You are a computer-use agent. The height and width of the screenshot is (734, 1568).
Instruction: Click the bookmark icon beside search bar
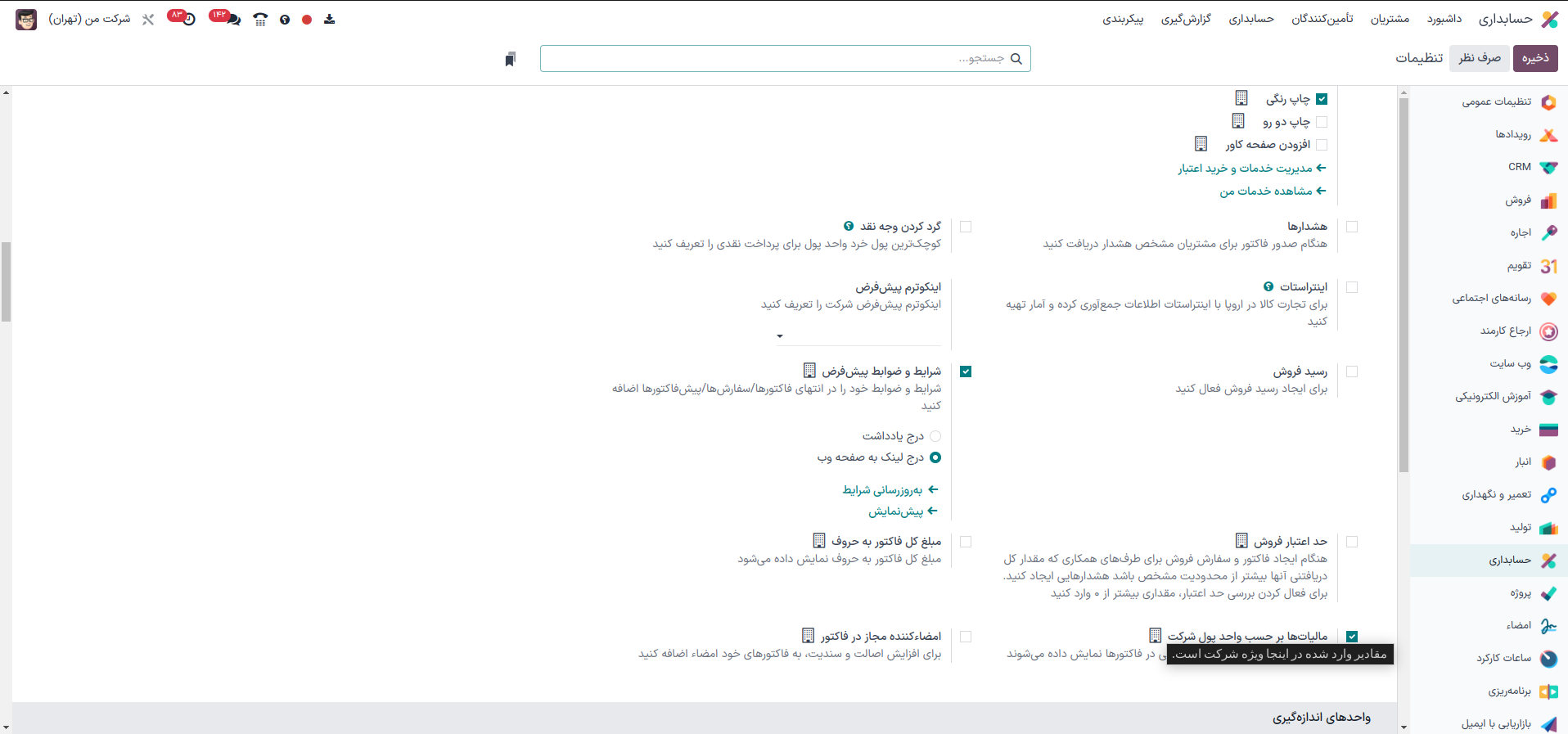[510, 59]
